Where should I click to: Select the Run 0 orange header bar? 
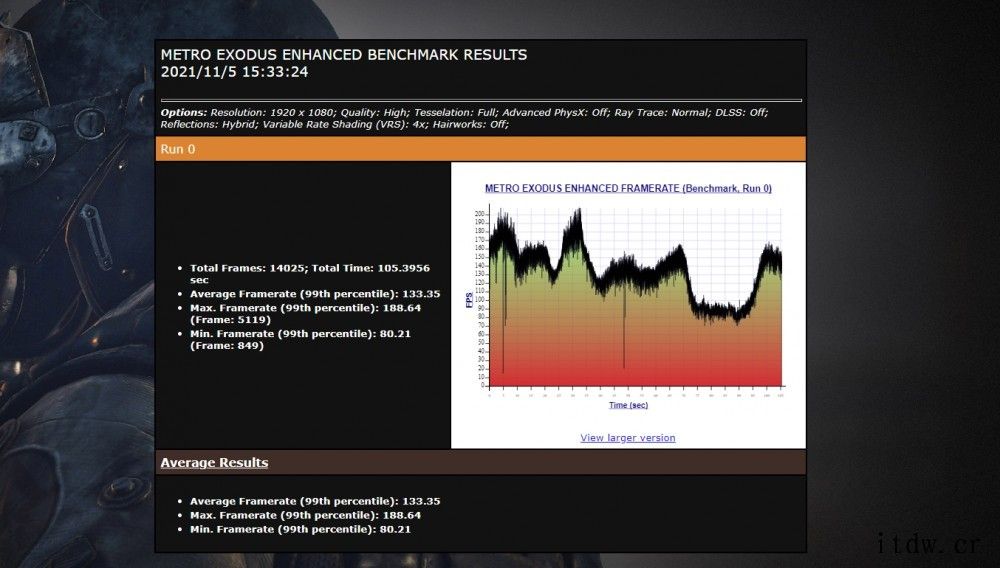pos(480,149)
